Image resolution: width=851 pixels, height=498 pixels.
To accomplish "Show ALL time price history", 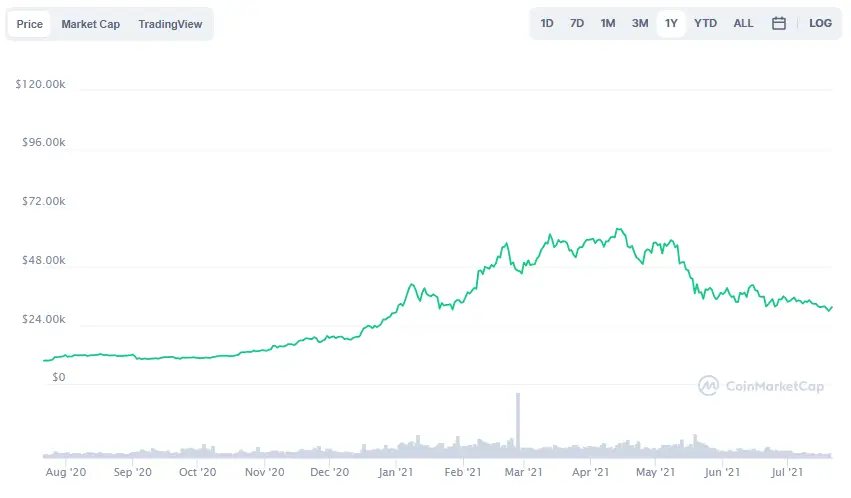I will (744, 23).
